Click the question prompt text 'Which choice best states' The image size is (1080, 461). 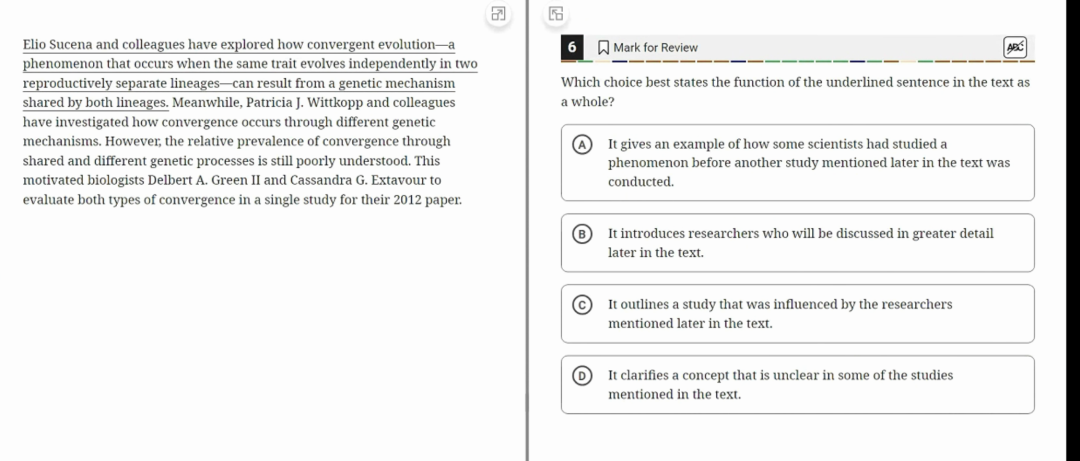[x=796, y=92]
